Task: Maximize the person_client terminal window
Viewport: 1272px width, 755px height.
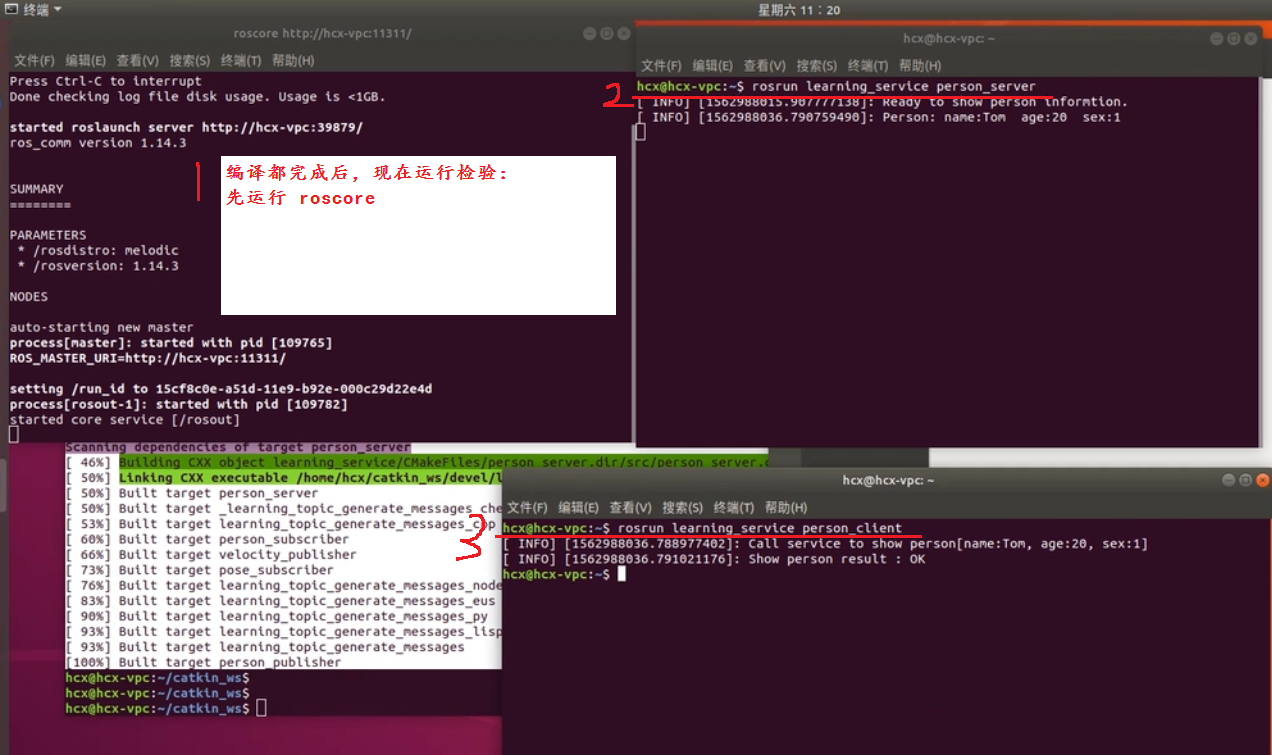Action: [1246, 481]
